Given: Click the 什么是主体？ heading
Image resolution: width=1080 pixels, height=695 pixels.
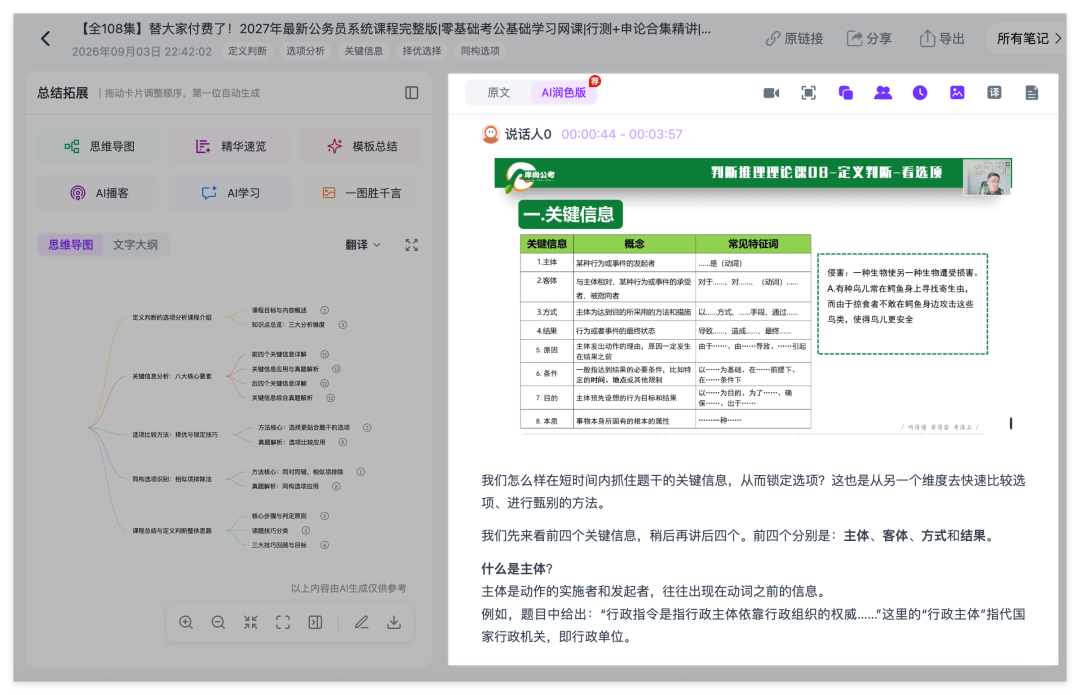Looking at the screenshot, I should point(517,569).
